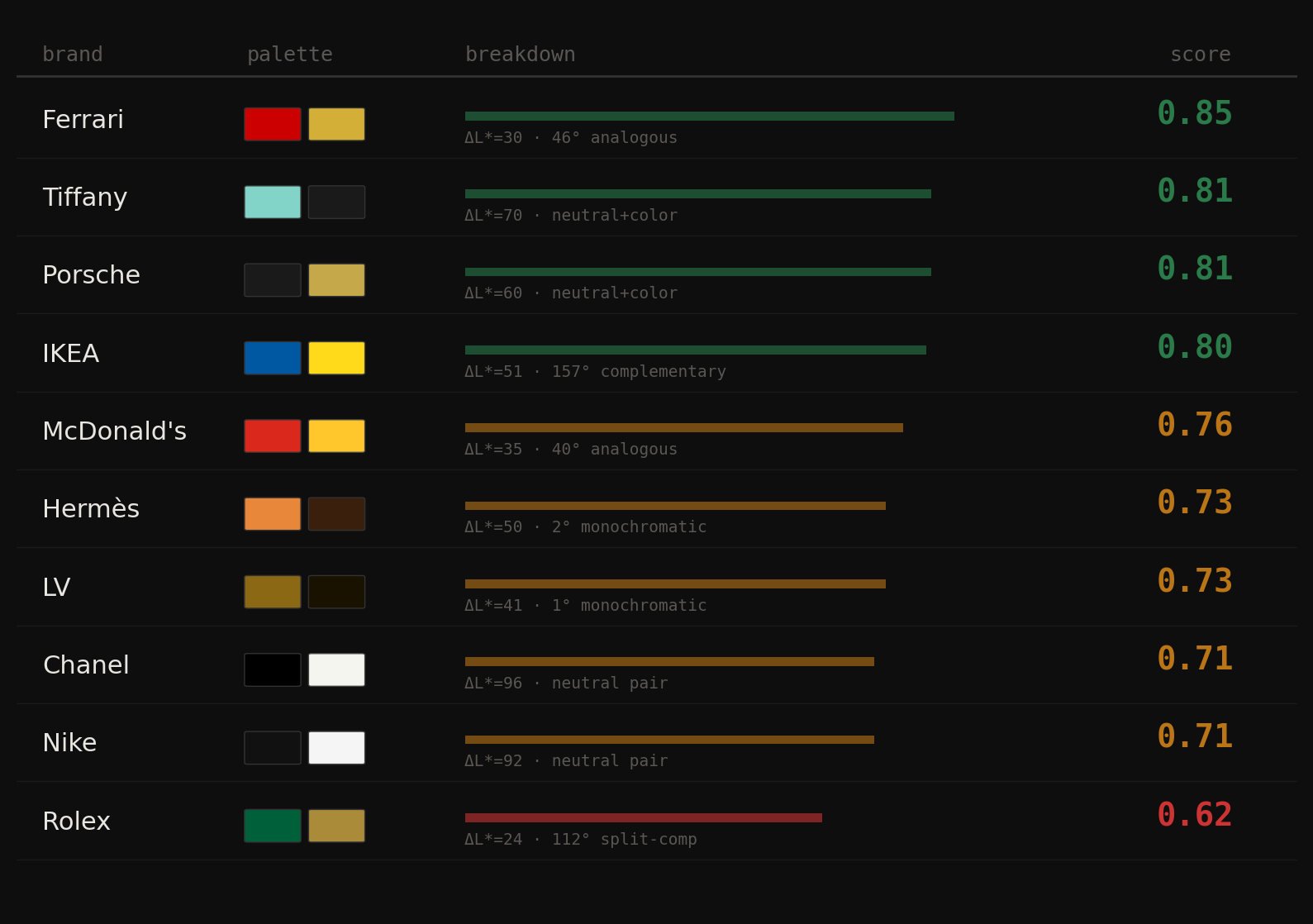Click the Tiffany score bar
Screen dimensions: 1313x924
698,194
